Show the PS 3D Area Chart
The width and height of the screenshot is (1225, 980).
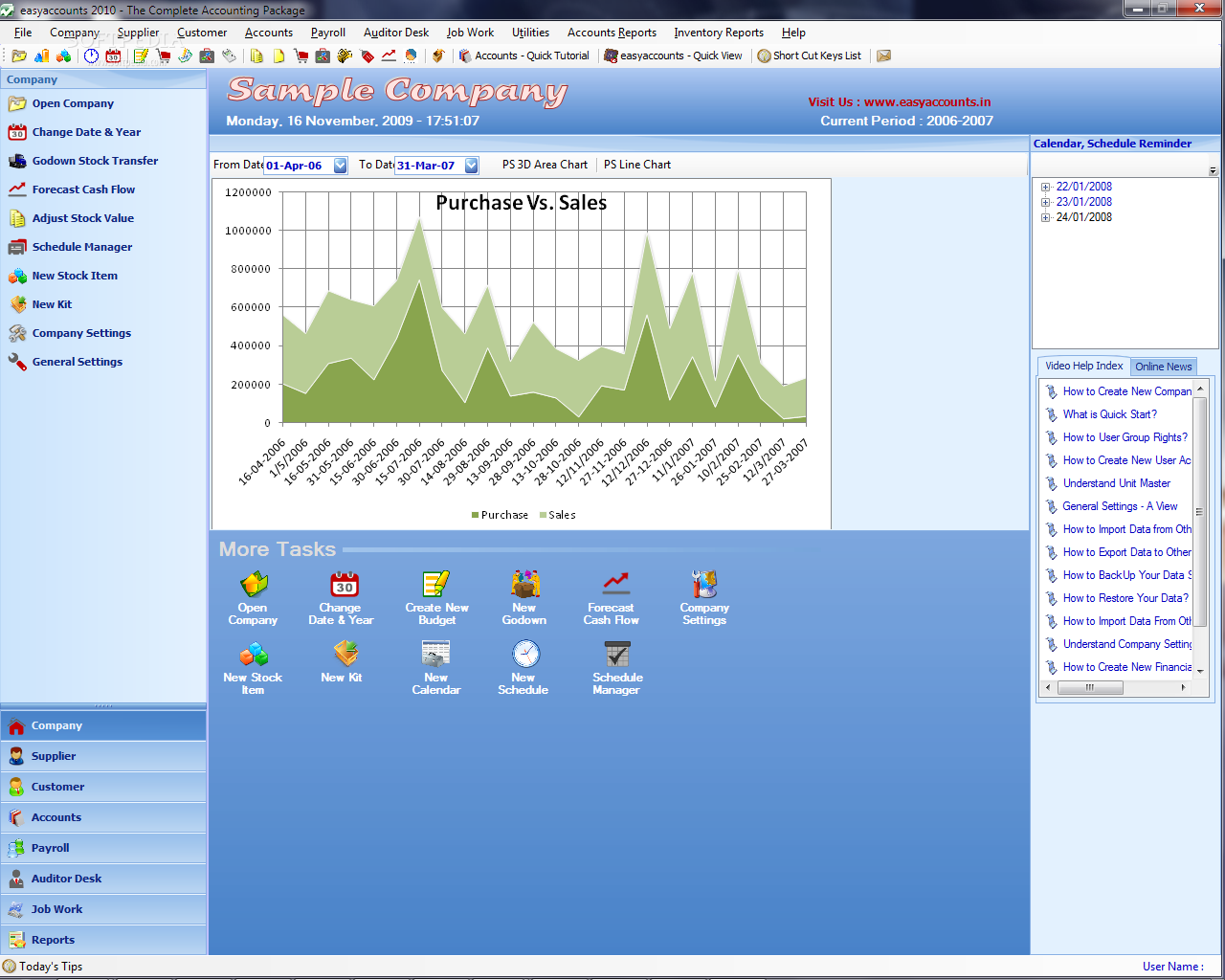[x=545, y=165]
